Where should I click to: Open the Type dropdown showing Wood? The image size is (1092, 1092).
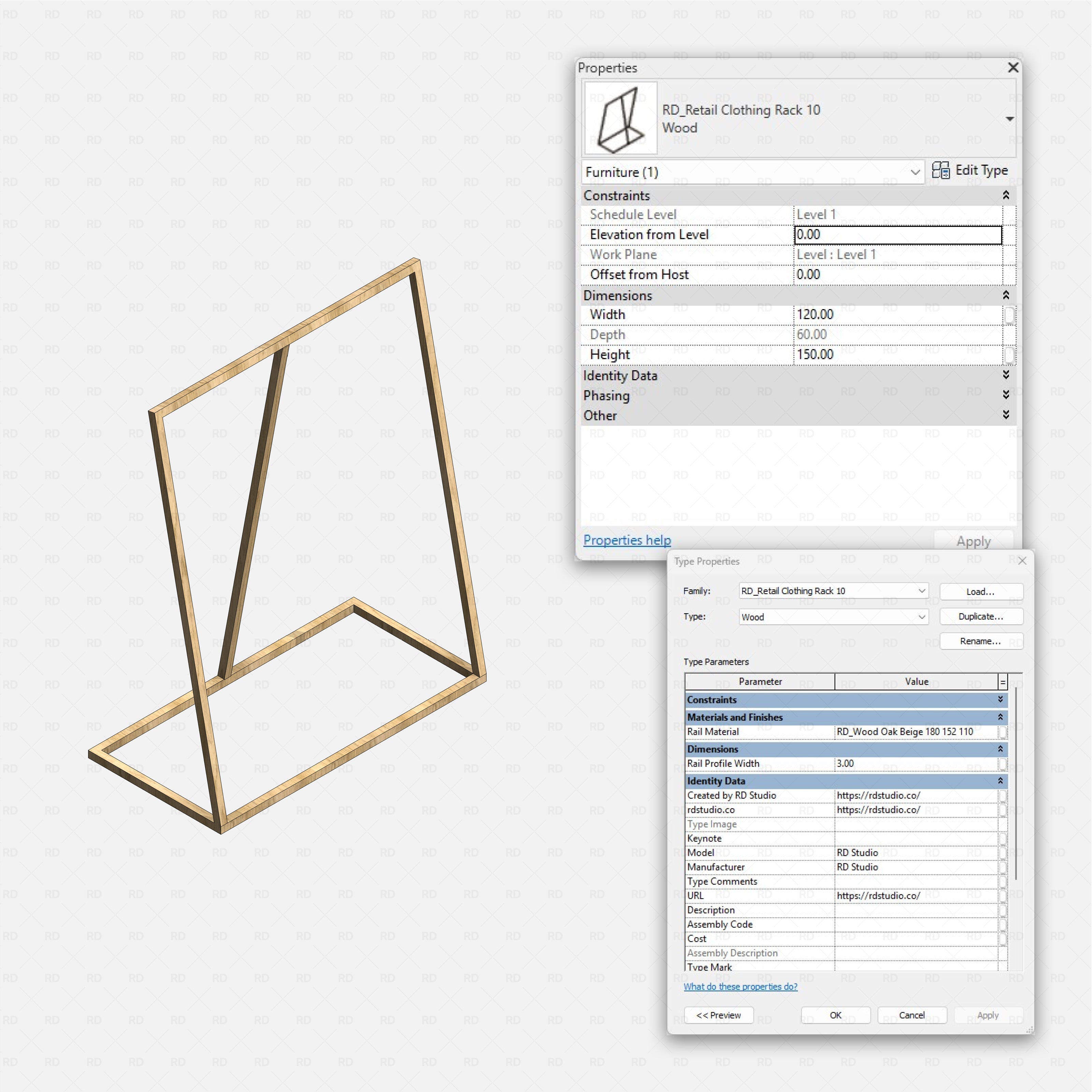pos(834,617)
